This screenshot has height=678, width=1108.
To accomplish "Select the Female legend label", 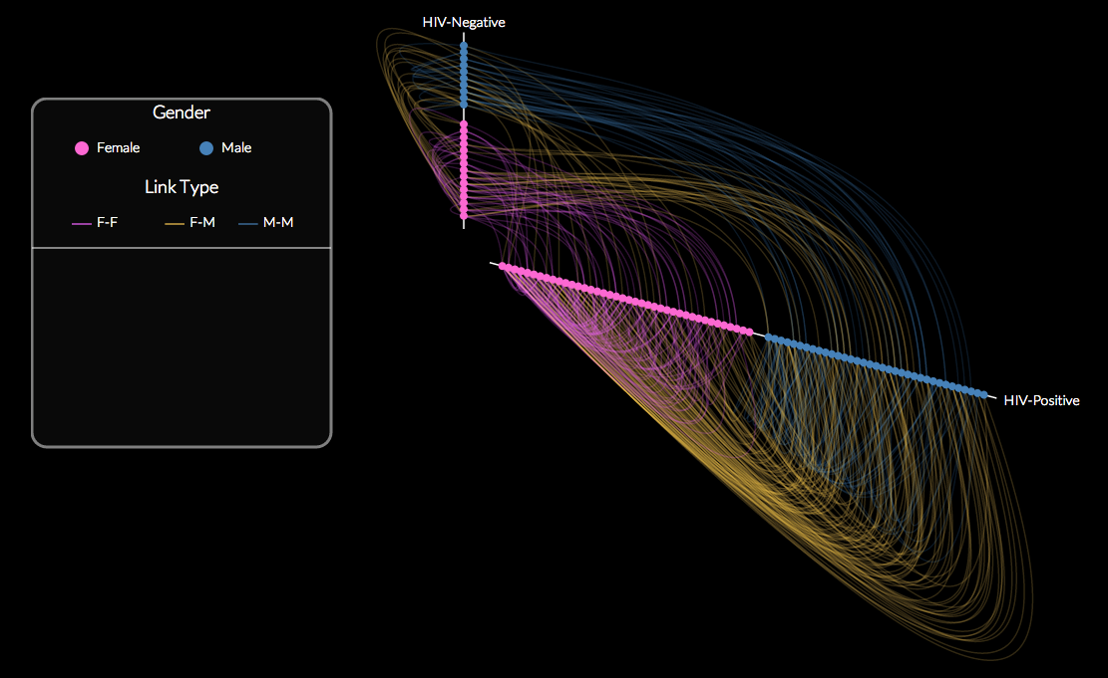I will click(x=118, y=148).
